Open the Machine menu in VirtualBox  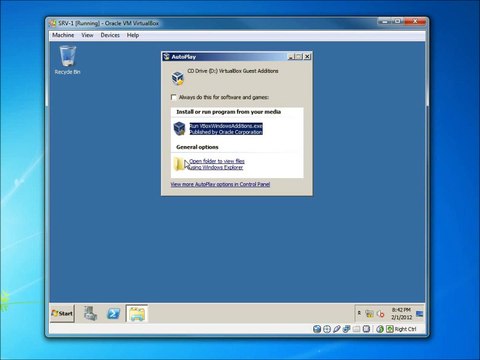[x=63, y=35]
